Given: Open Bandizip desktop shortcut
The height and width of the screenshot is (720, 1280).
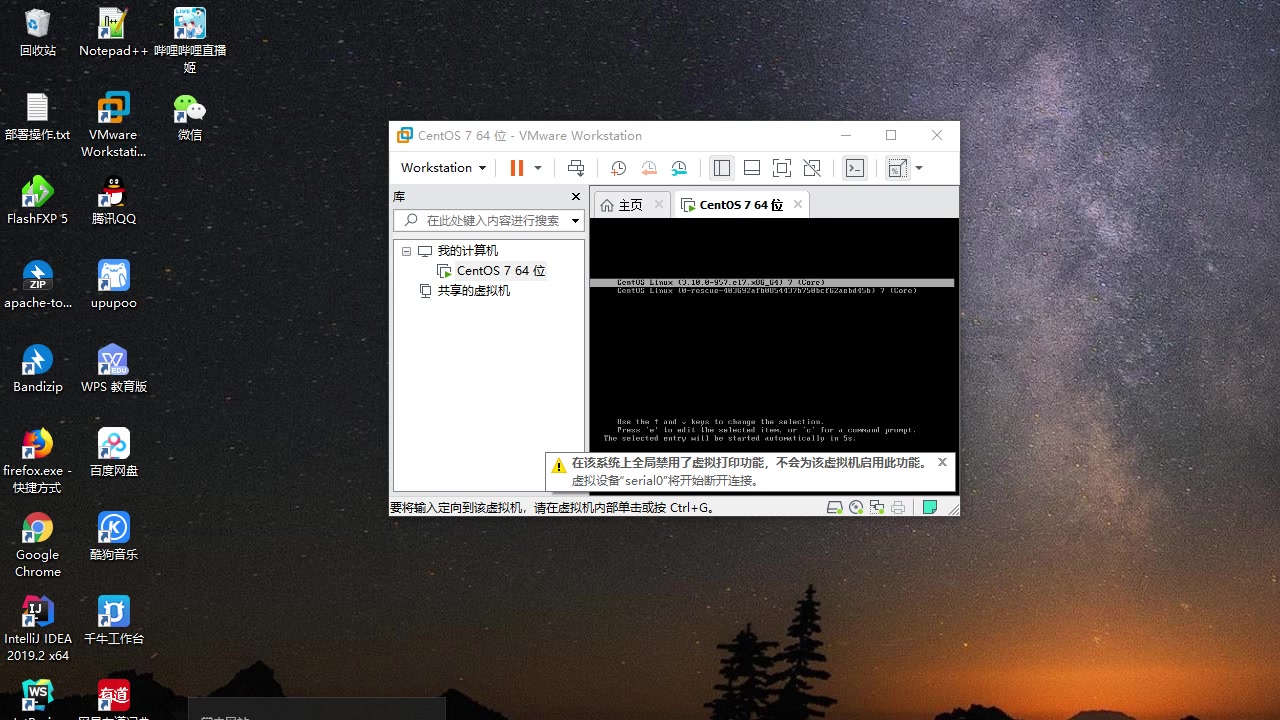Looking at the screenshot, I should [38, 369].
